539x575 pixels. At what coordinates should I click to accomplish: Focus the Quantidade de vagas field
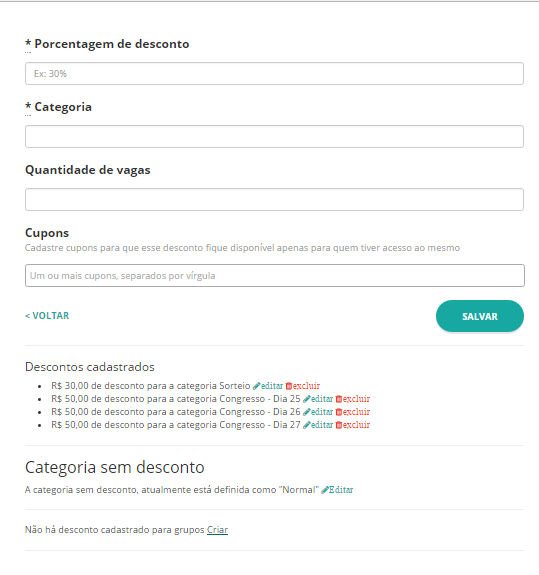(274, 199)
